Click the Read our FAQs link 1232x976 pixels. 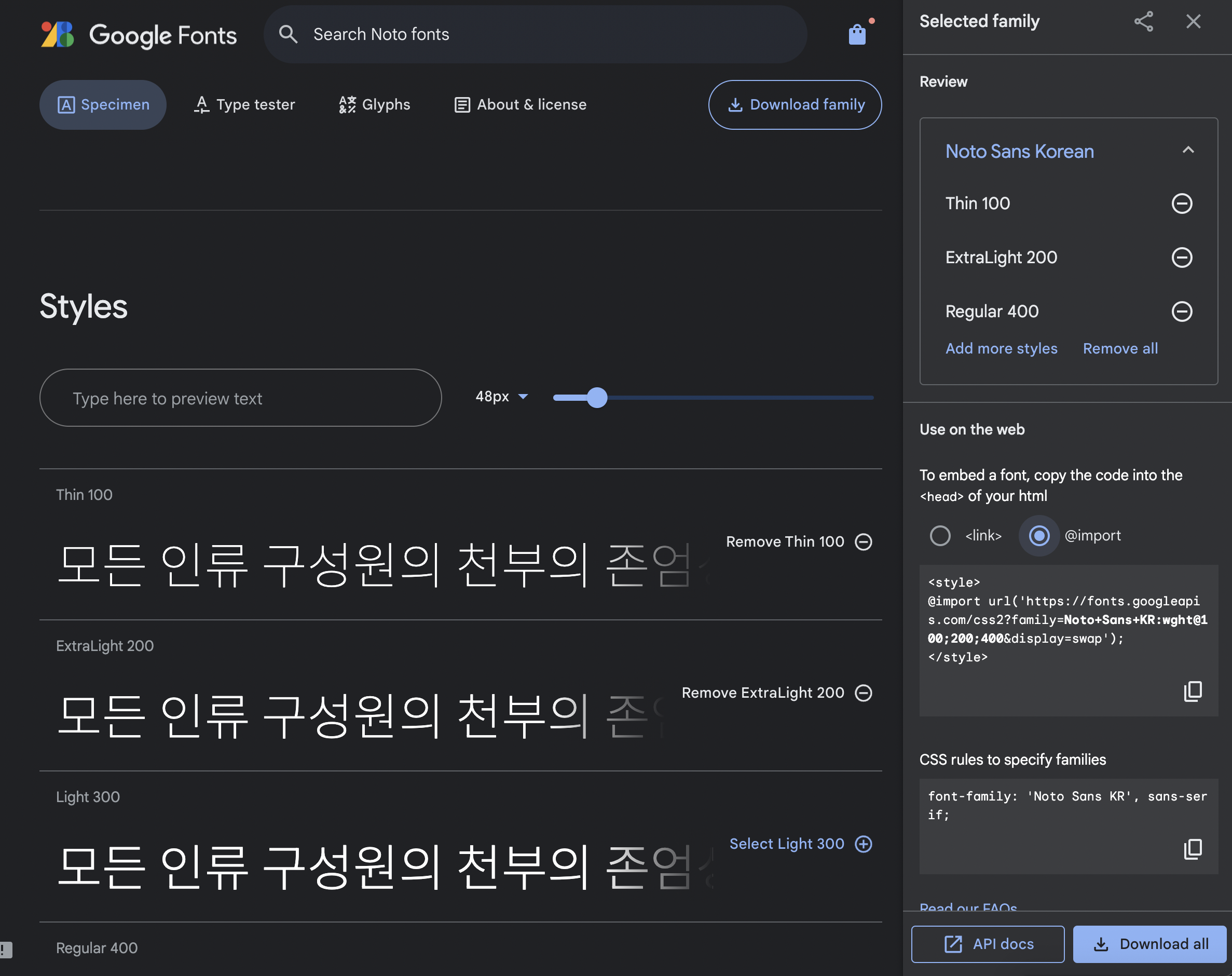968,907
